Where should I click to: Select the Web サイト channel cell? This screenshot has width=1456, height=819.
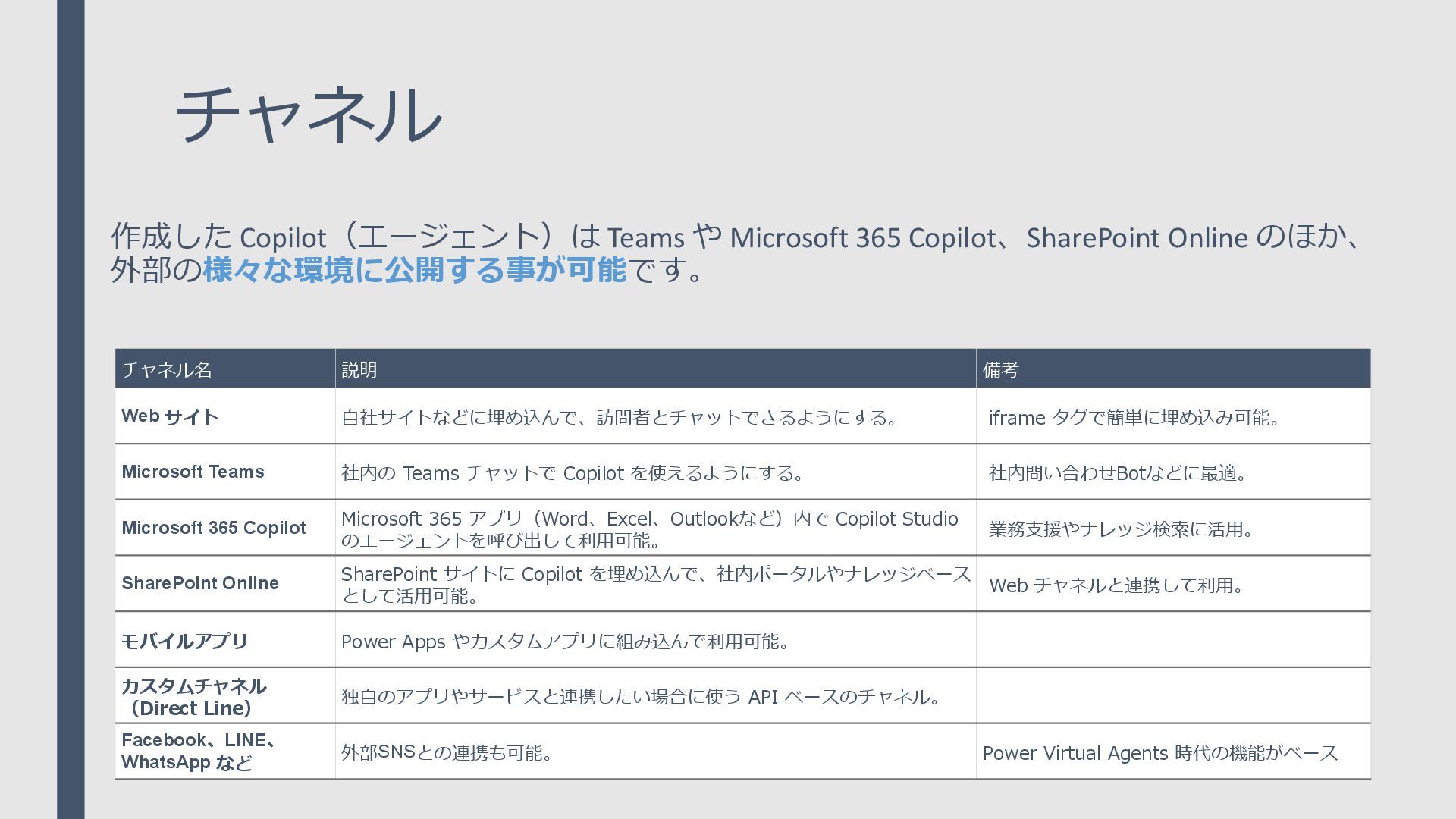click(x=225, y=416)
